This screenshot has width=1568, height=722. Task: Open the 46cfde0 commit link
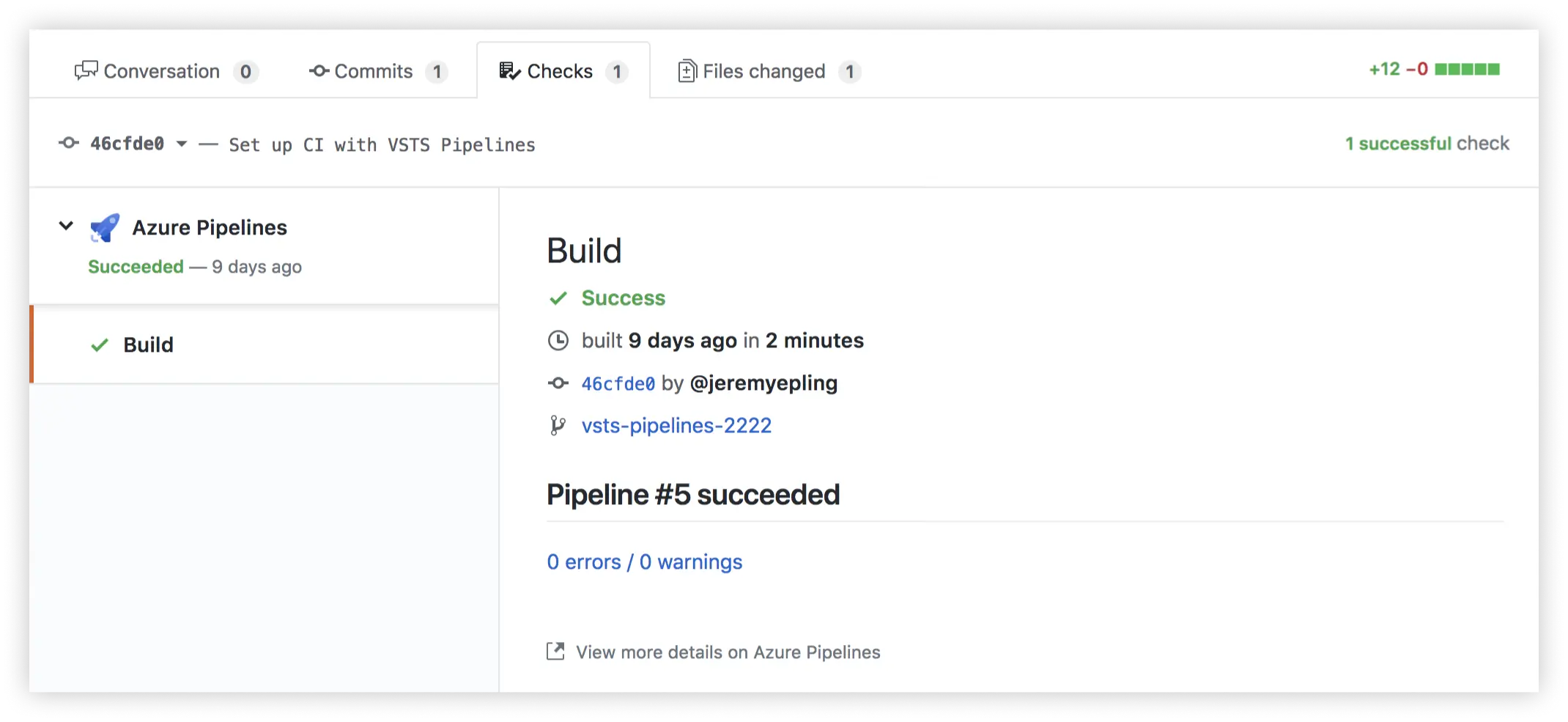coord(618,383)
